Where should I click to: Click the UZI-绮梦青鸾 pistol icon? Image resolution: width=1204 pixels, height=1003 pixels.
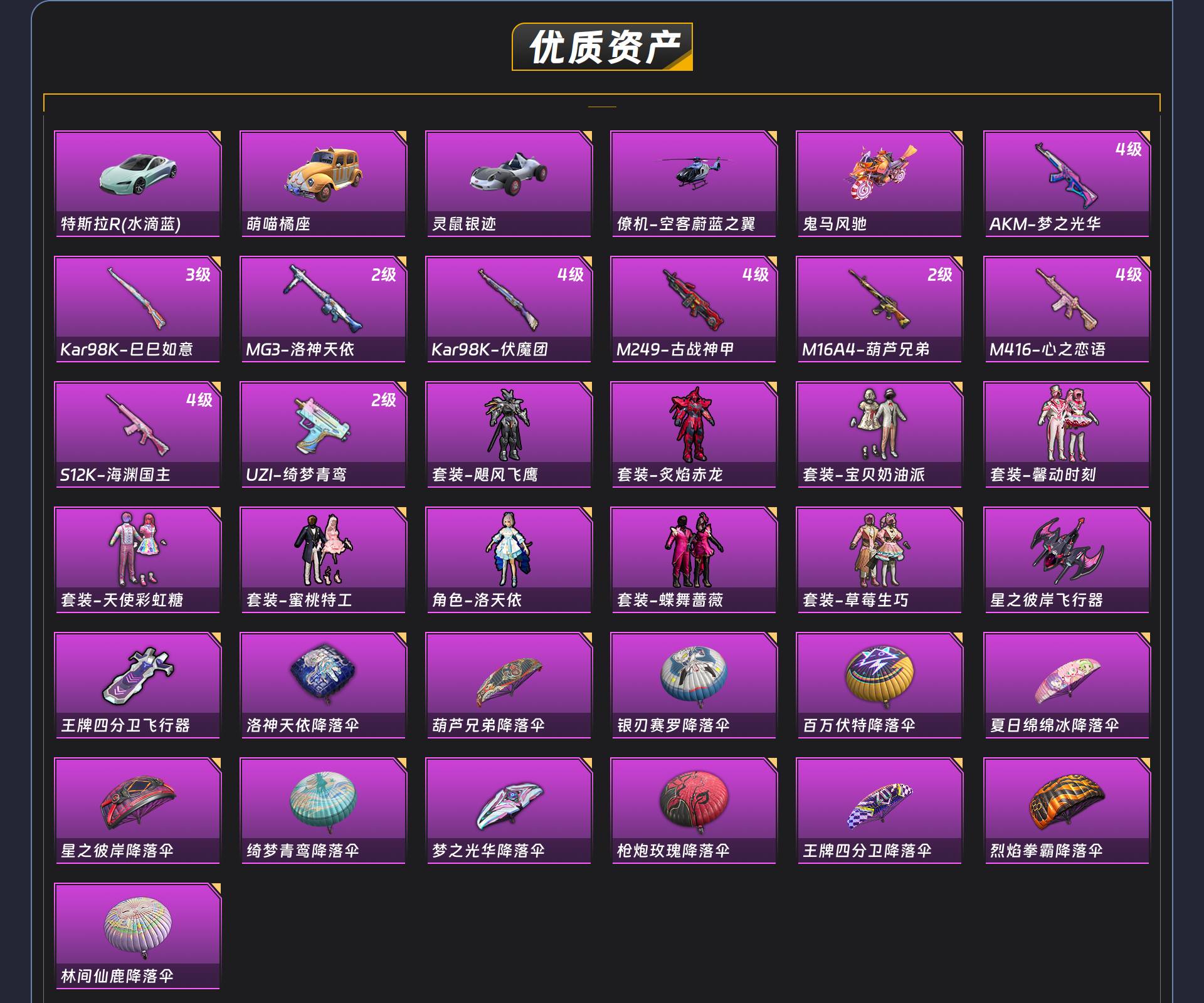tap(322, 426)
